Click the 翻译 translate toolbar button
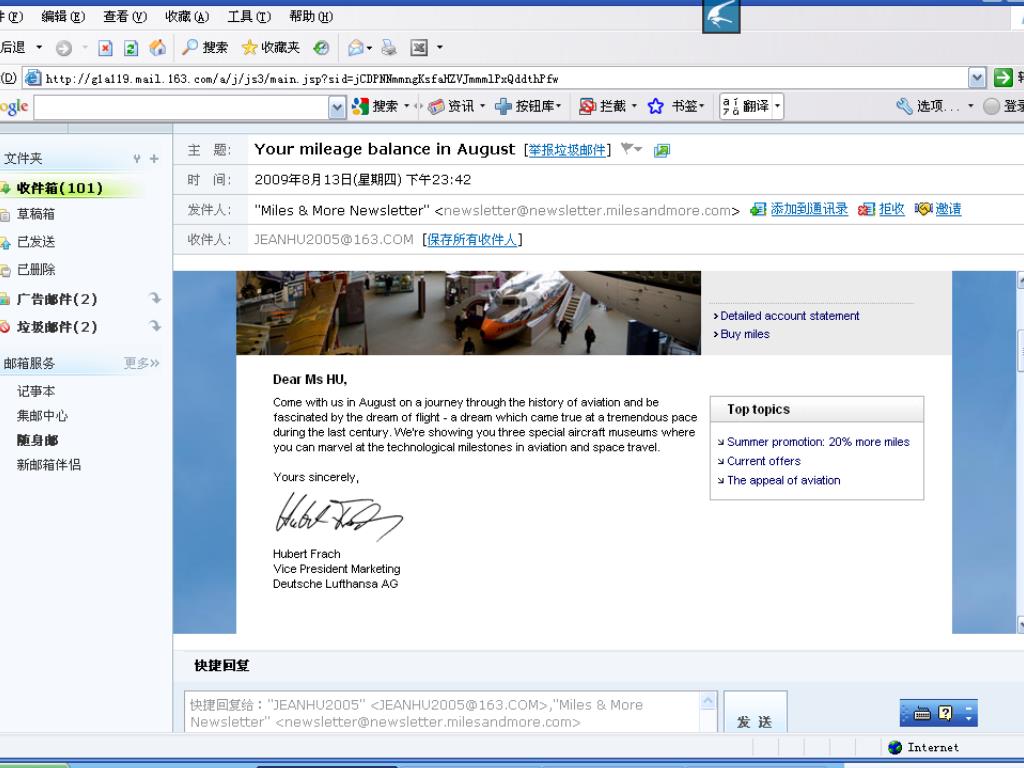This screenshot has width=1024, height=768. coord(751,106)
